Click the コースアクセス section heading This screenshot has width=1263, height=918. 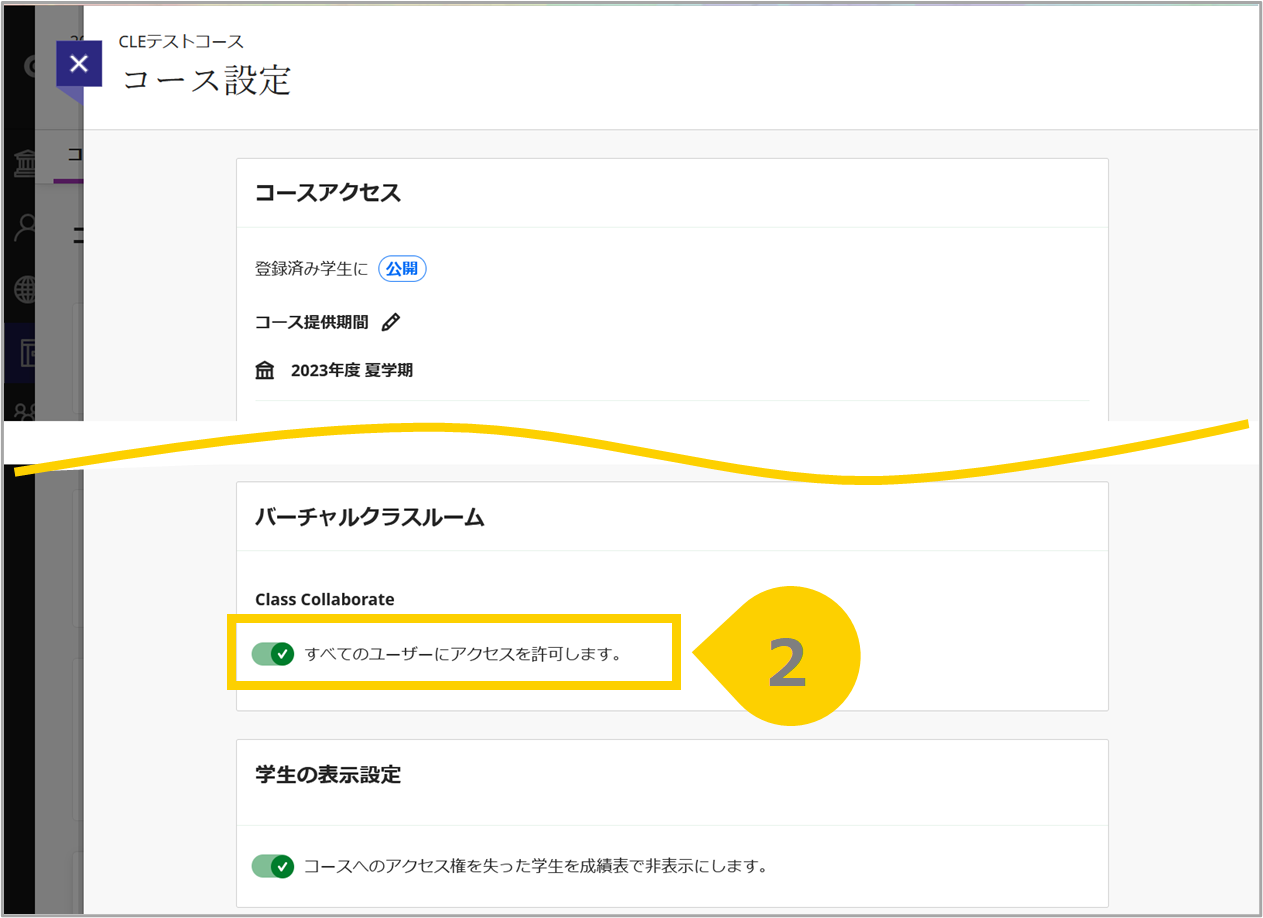pos(328,193)
